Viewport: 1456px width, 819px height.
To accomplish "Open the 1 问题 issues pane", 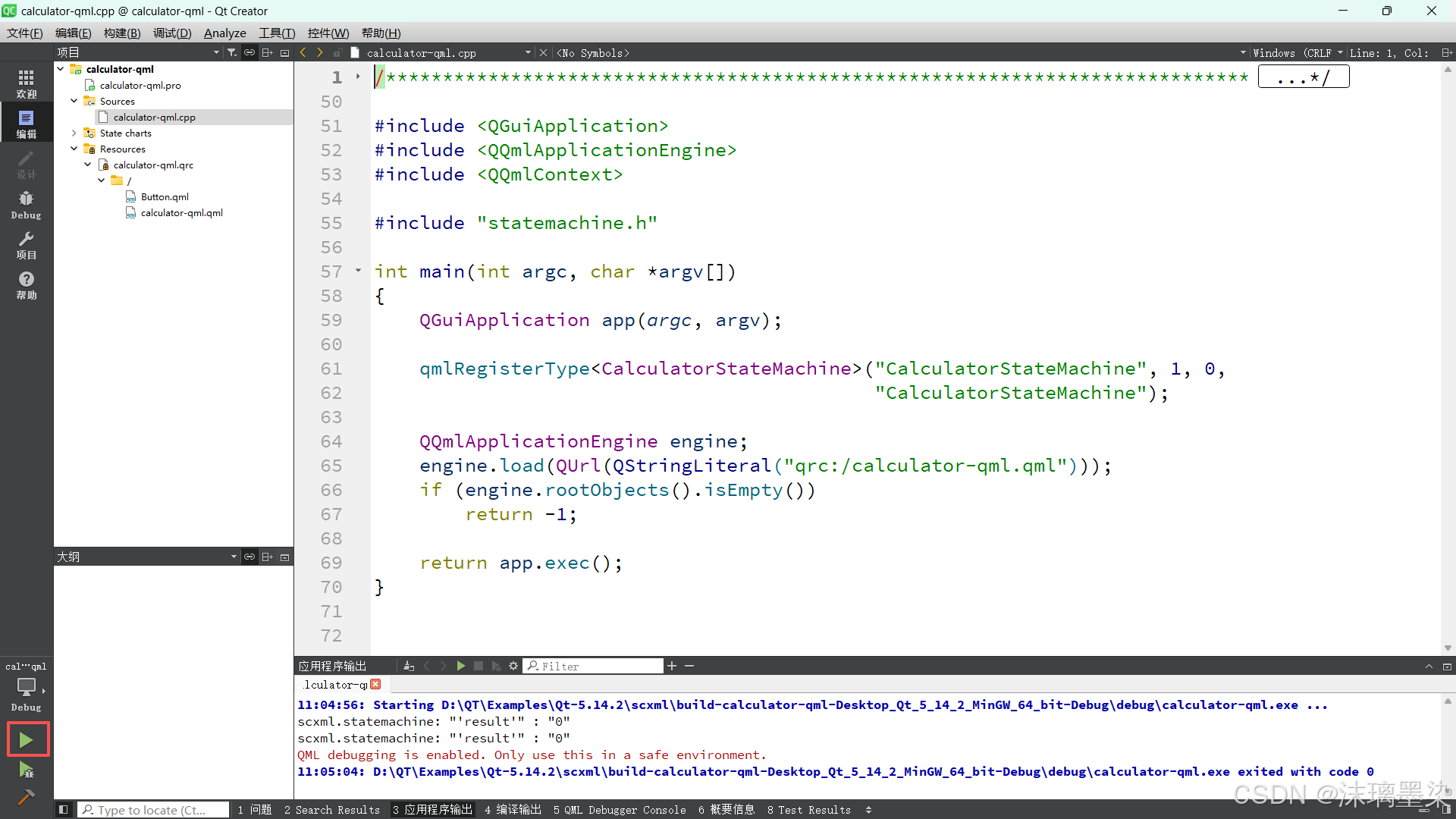I will point(255,810).
